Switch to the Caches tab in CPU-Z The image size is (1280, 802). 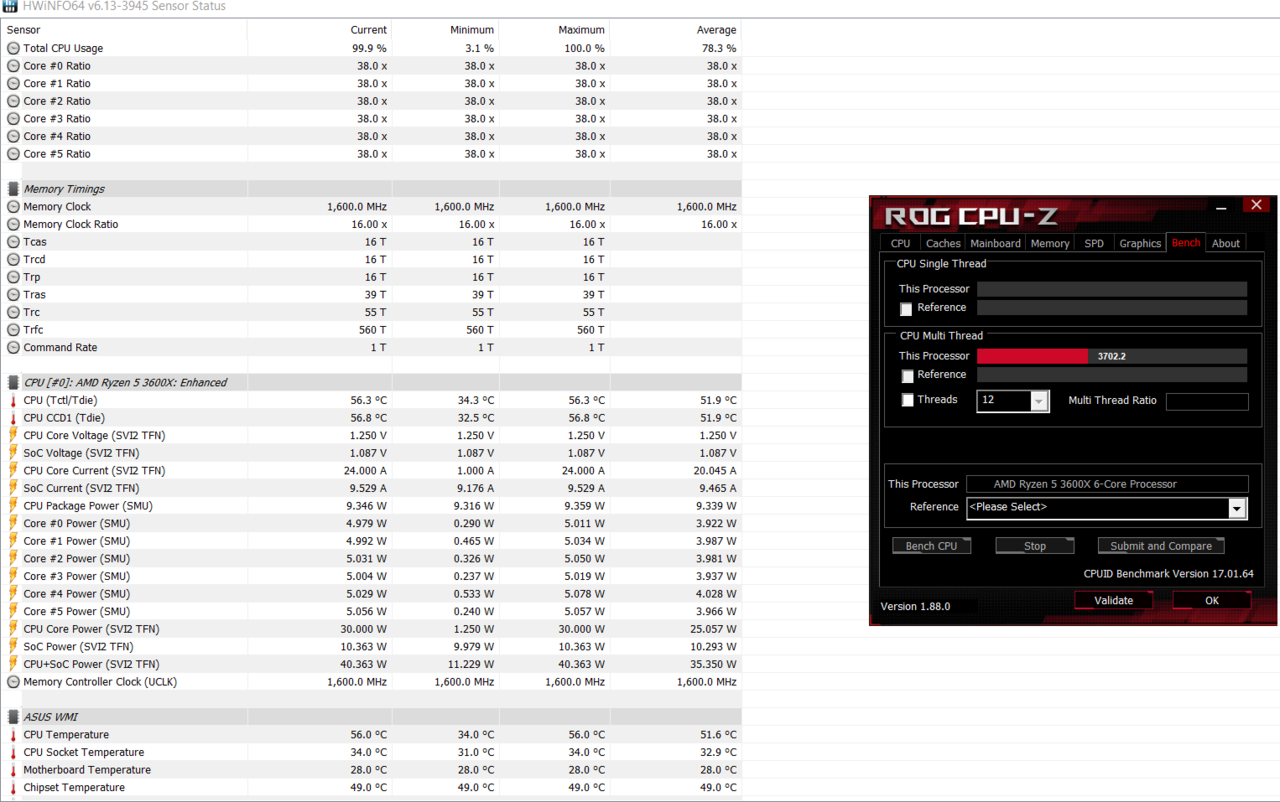pyautogui.click(x=942, y=243)
